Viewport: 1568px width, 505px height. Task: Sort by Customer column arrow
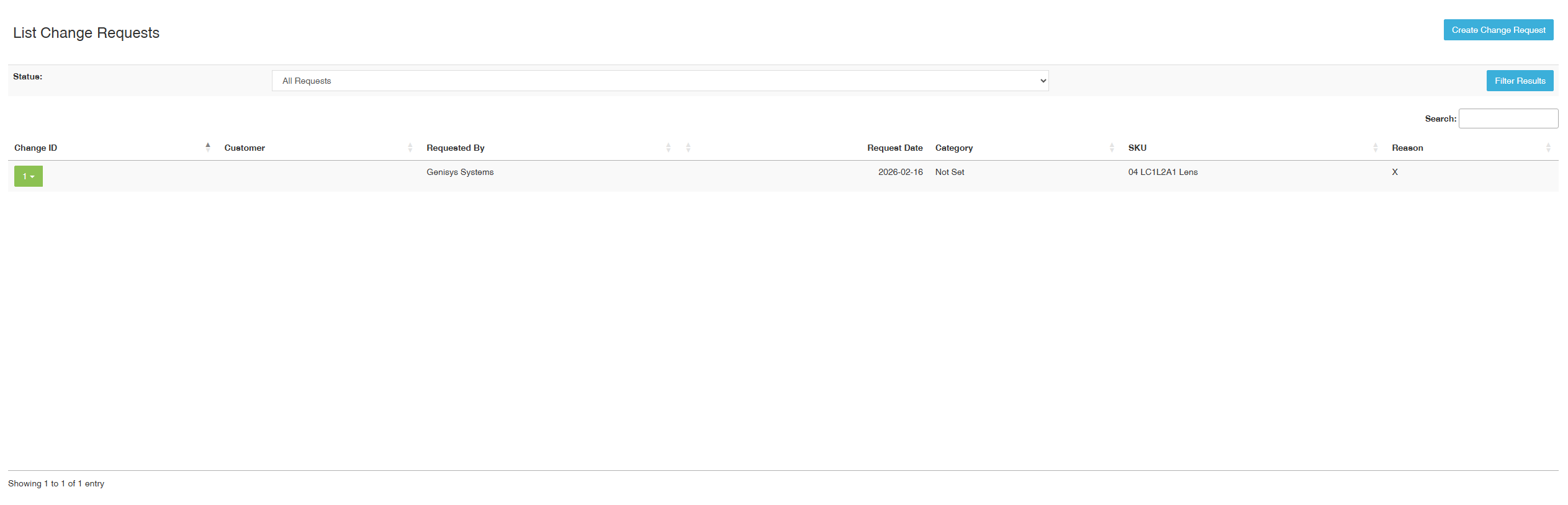tap(410, 147)
